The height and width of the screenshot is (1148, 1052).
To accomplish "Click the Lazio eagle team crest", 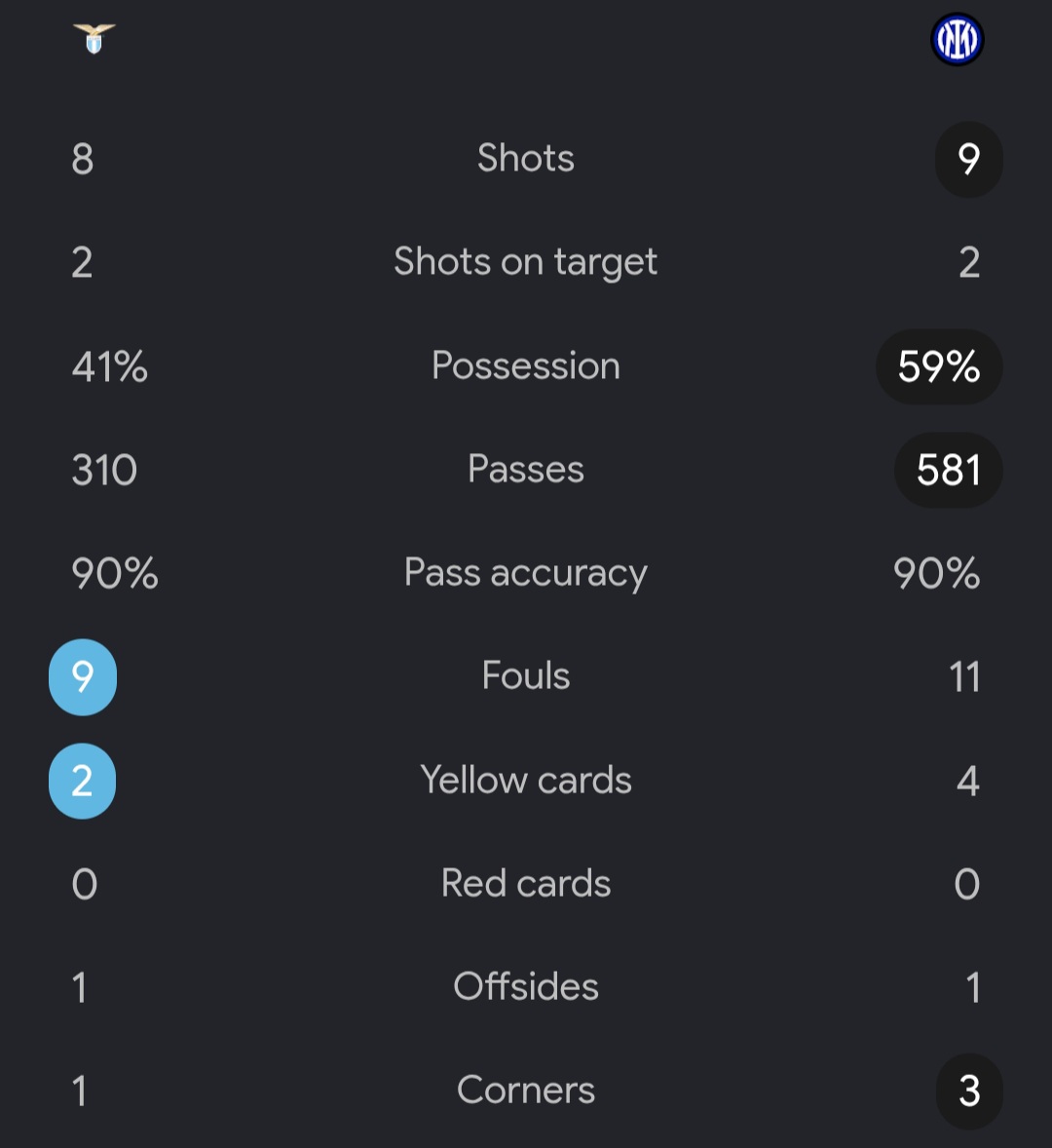I will pyautogui.click(x=94, y=39).
